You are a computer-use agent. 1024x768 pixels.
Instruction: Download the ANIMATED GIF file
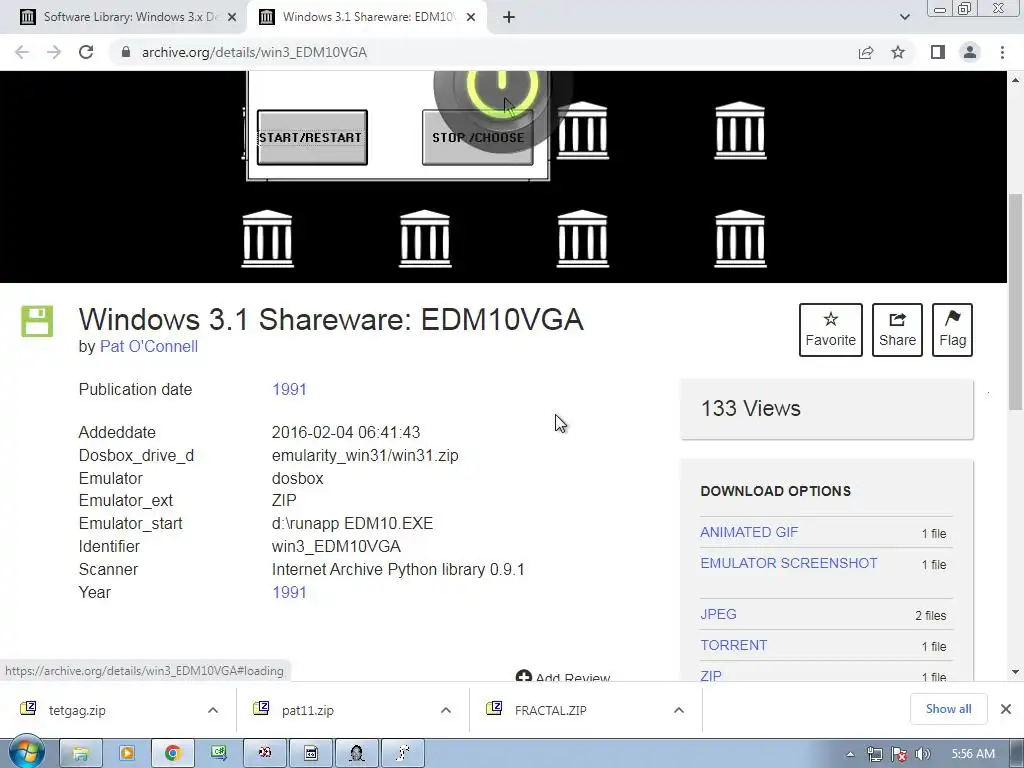point(749,532)
